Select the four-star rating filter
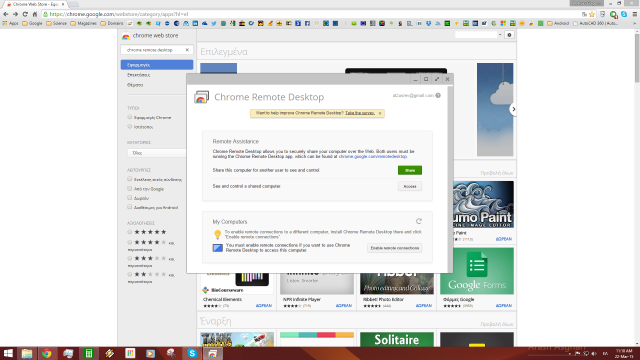Screen dimensions: 640x360 click(x=130, y=242)
